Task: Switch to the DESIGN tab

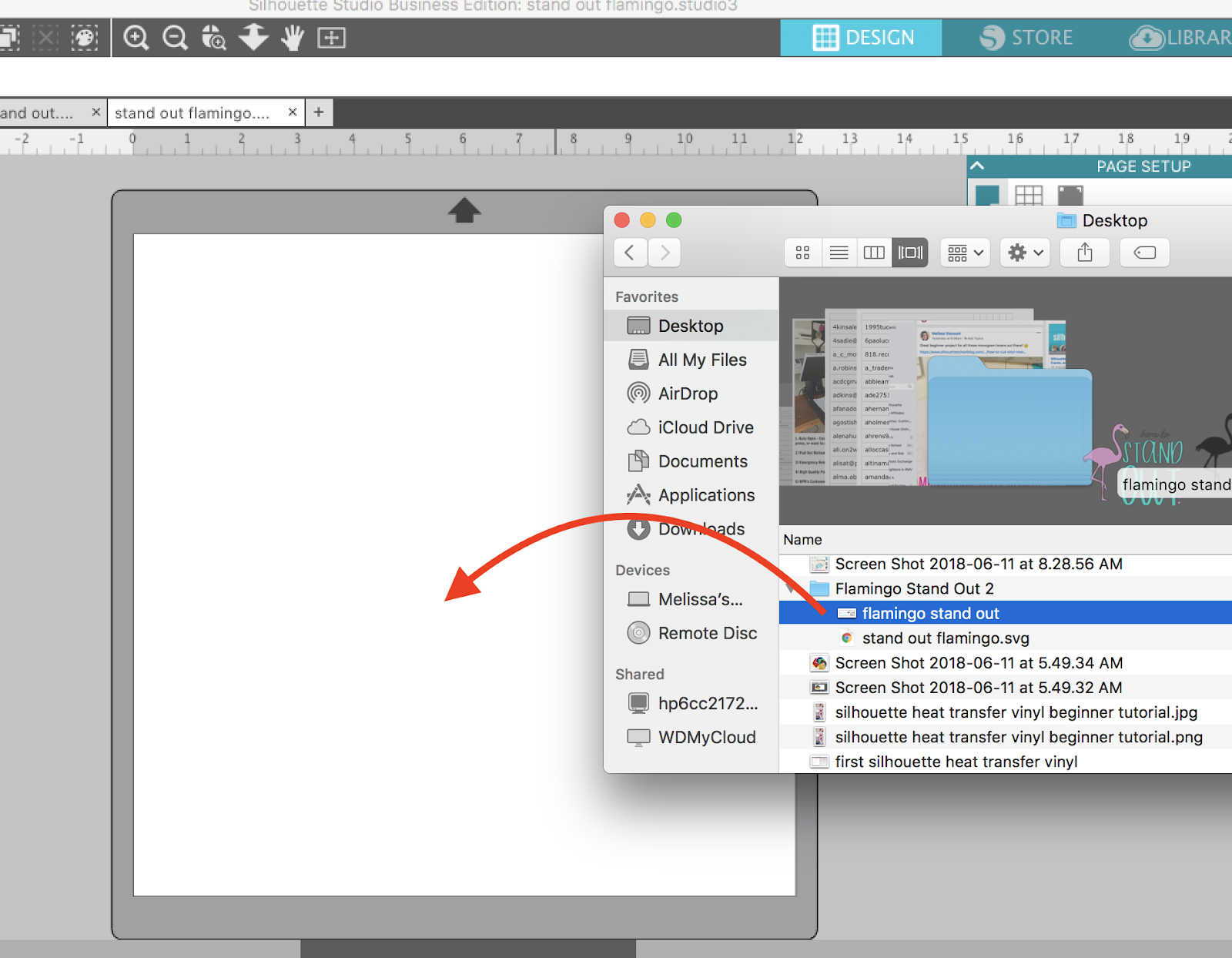Action: click(x=864, y=37)
